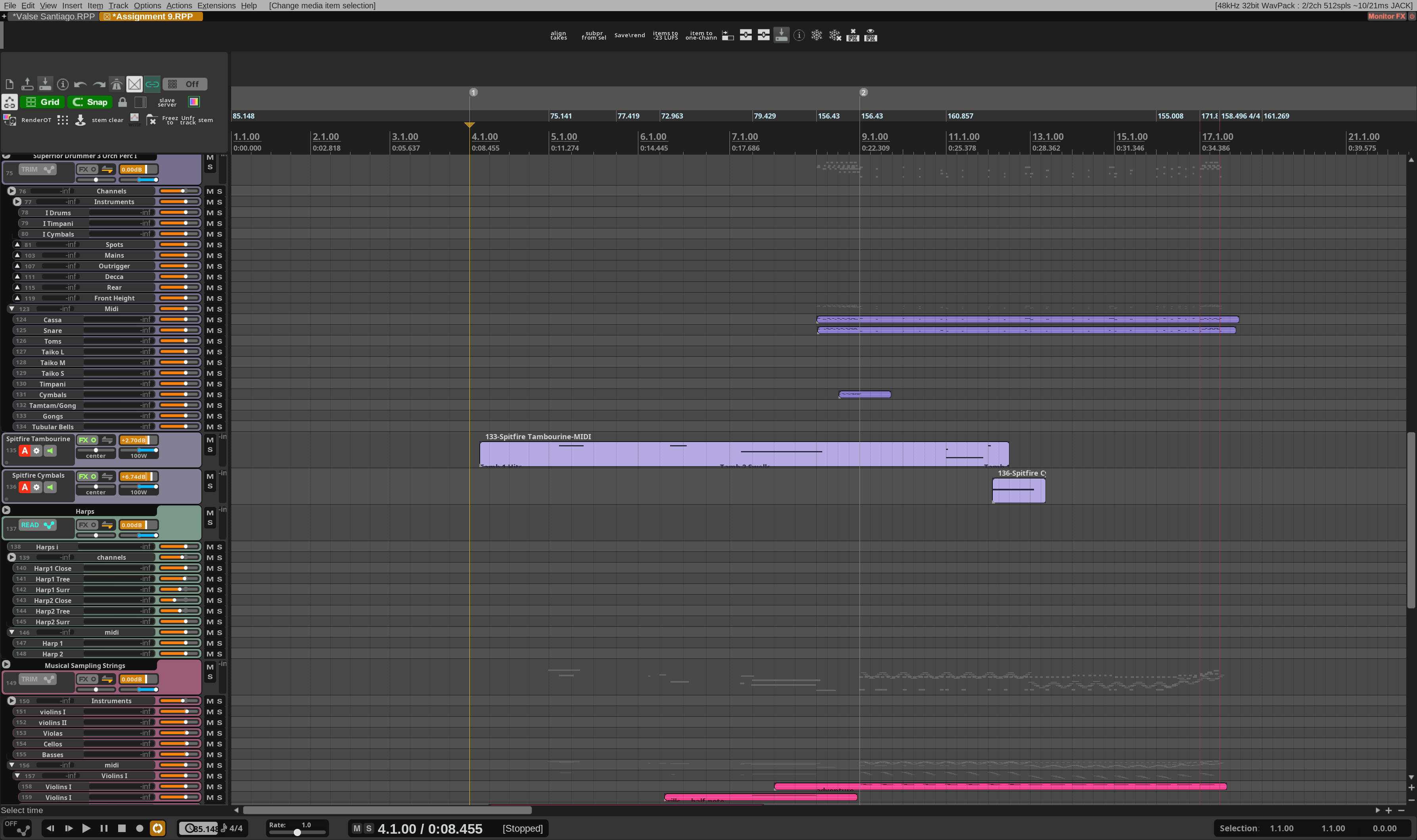
Task: Click the lock icon beside Snap
Action: point(122,102)
